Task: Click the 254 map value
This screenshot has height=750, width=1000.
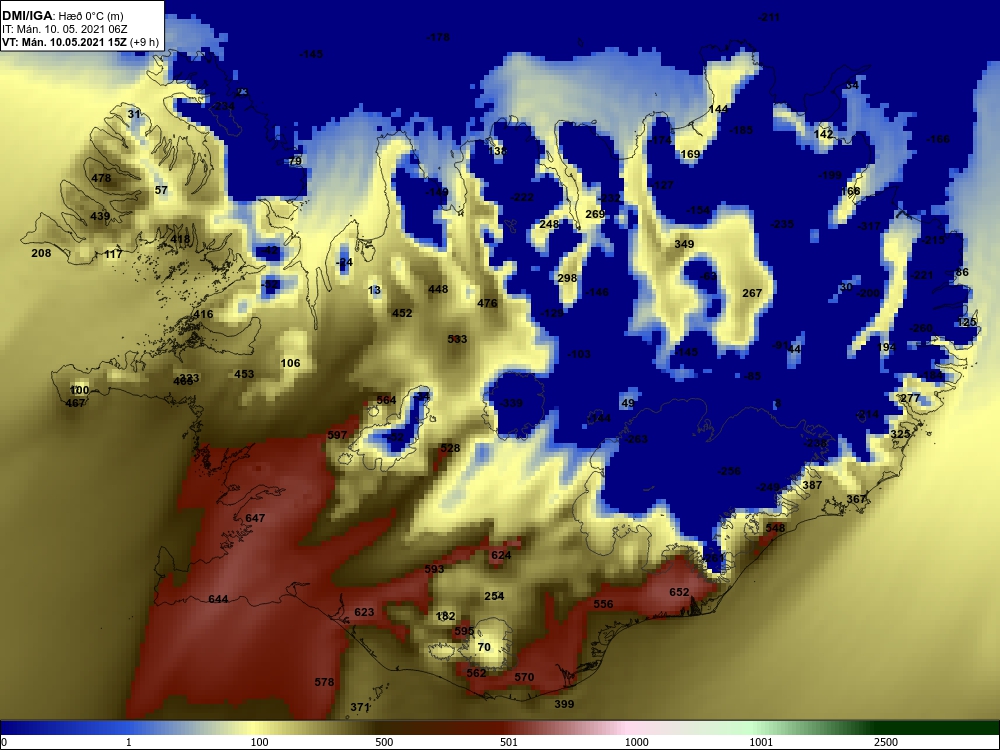Action: [494, 596]
